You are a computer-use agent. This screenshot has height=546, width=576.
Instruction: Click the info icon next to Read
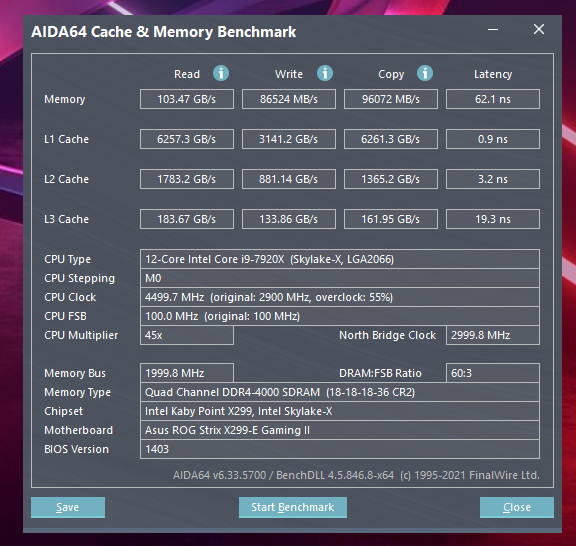221,73
